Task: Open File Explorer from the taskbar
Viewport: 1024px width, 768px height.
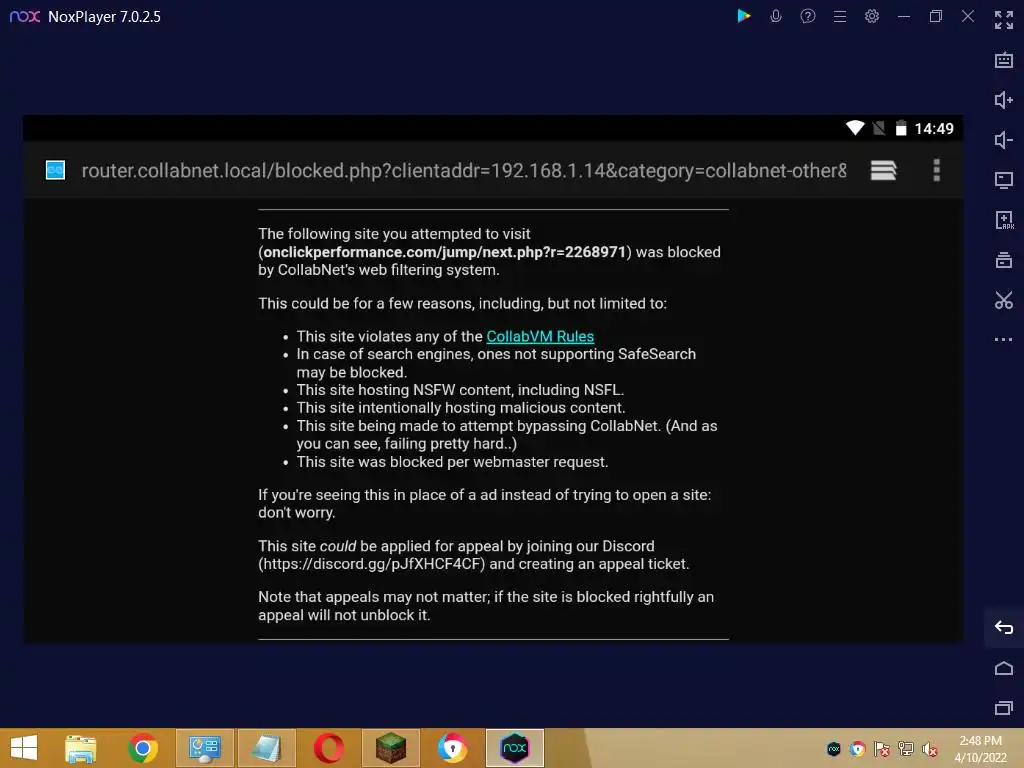Action: coord(80,748)
